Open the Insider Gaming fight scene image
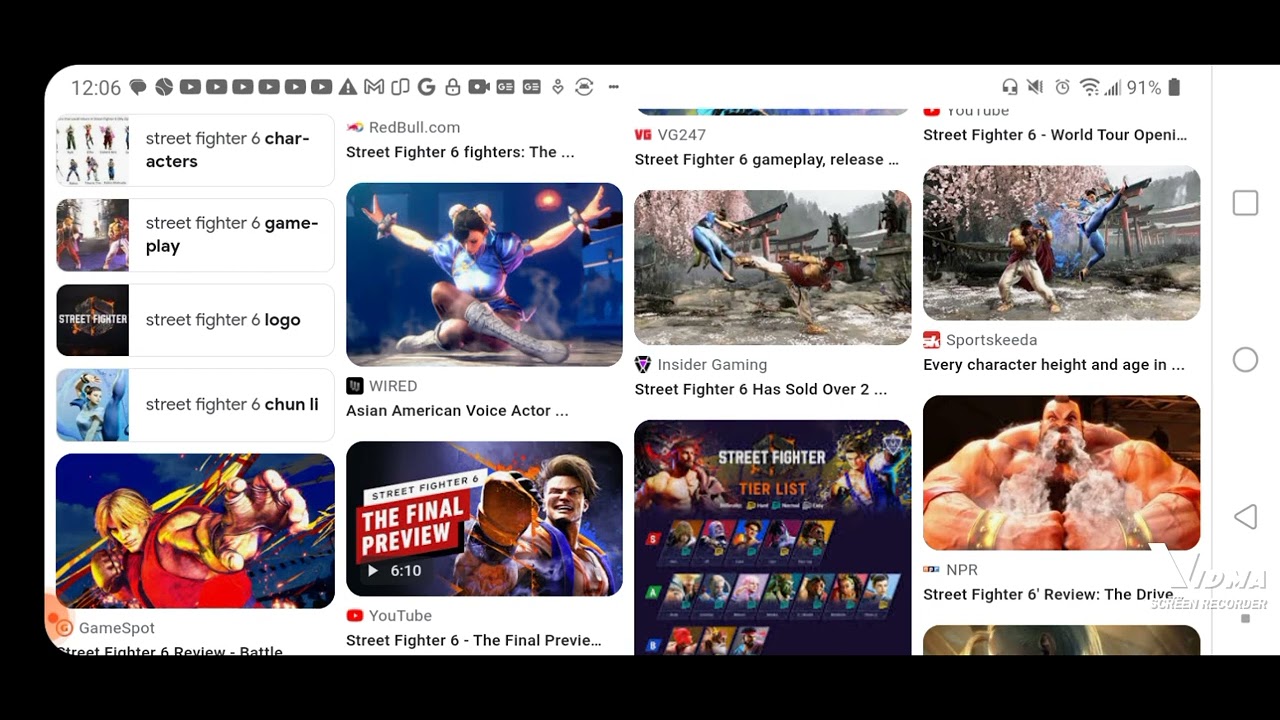This screenshot has width=1280, height=720. (773, 268)
